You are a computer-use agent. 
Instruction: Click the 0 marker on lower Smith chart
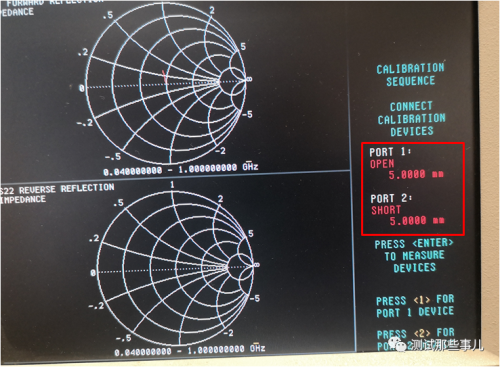(x=93, y=273)
